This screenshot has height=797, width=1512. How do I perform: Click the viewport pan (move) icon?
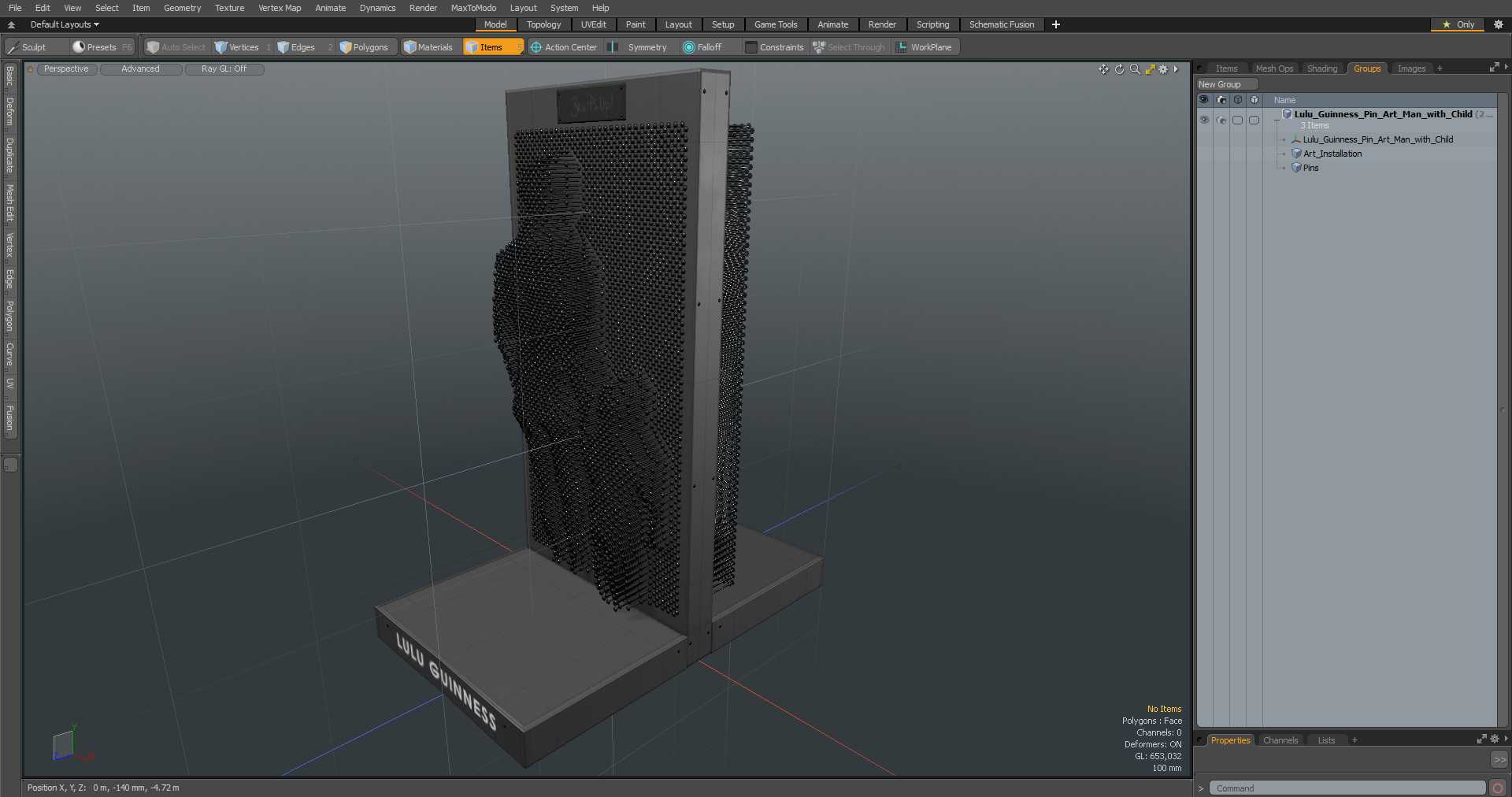pos(1104,69)
